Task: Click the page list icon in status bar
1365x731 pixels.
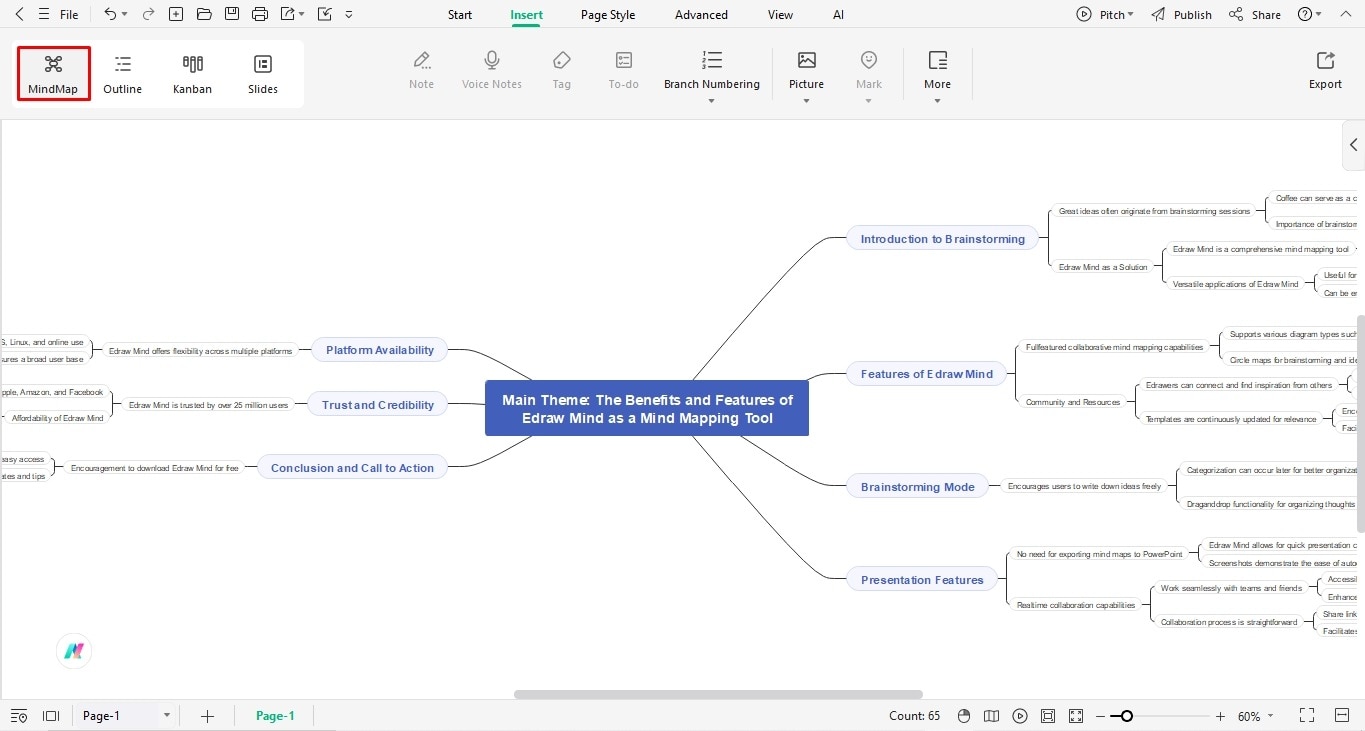Action: tap(19, 716)
